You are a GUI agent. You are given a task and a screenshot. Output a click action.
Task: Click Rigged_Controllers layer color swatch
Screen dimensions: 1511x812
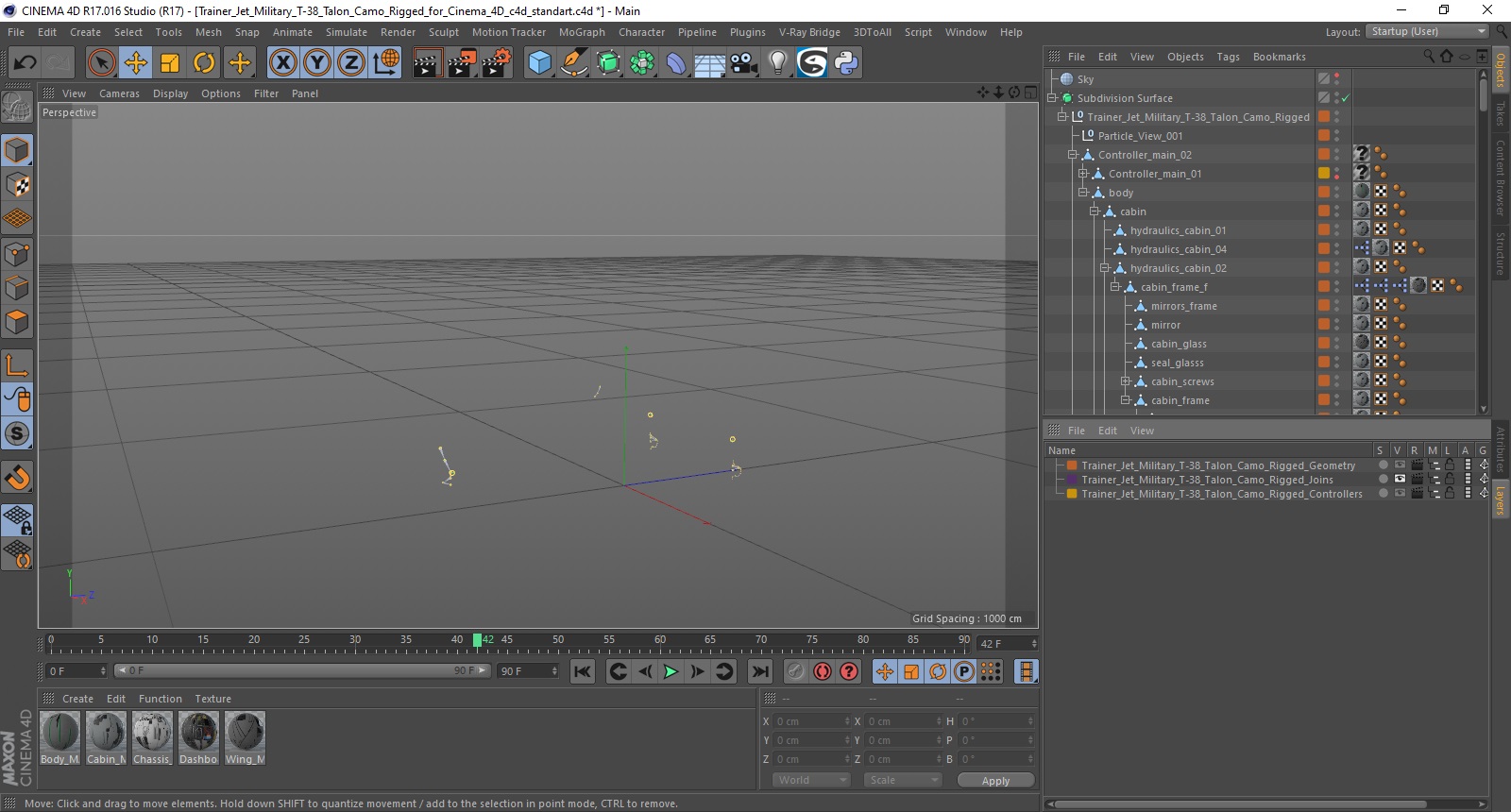point(1072,494)
